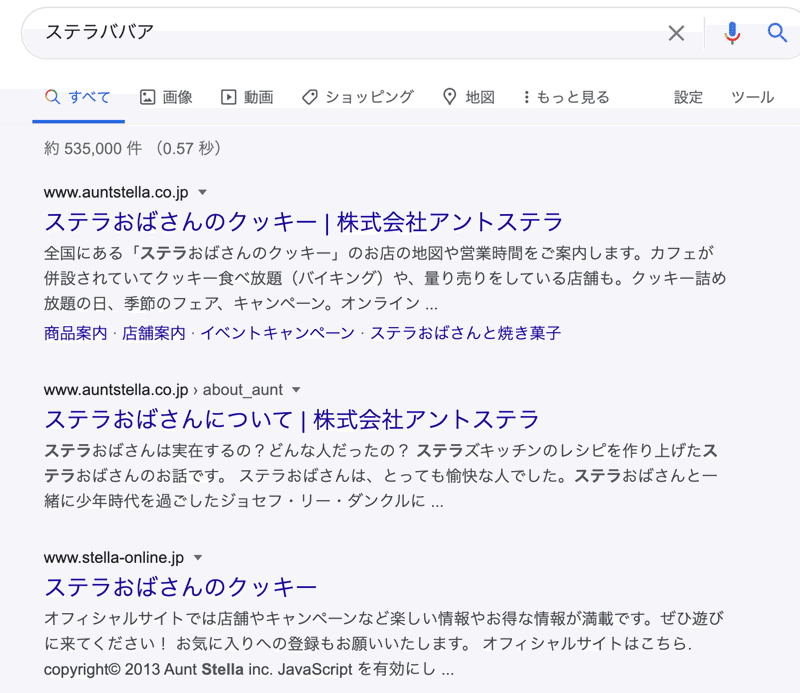The height and width of the screenshot is (693, 800).
Task: Open ツール options
Action: (753, 97)
